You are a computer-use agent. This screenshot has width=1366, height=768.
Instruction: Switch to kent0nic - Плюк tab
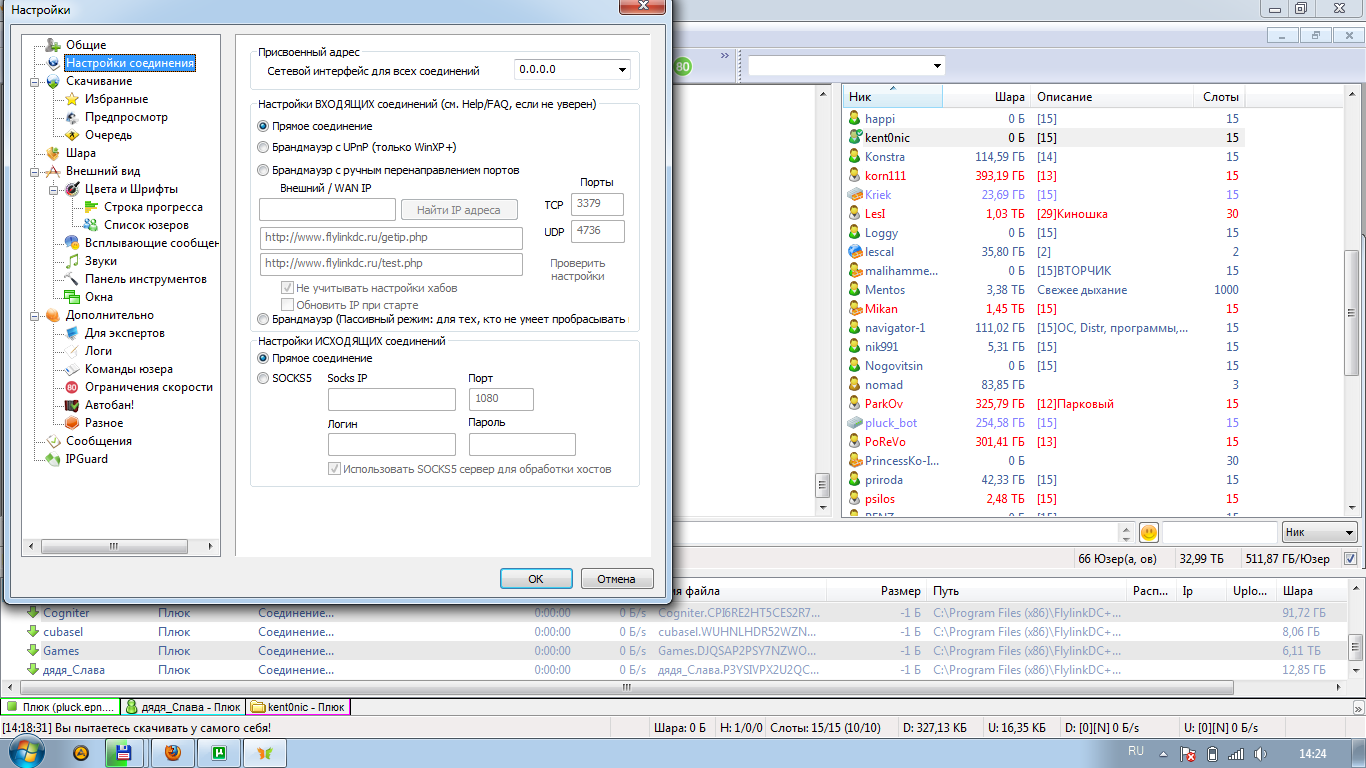pyautogui.click(x=298, y=707)
